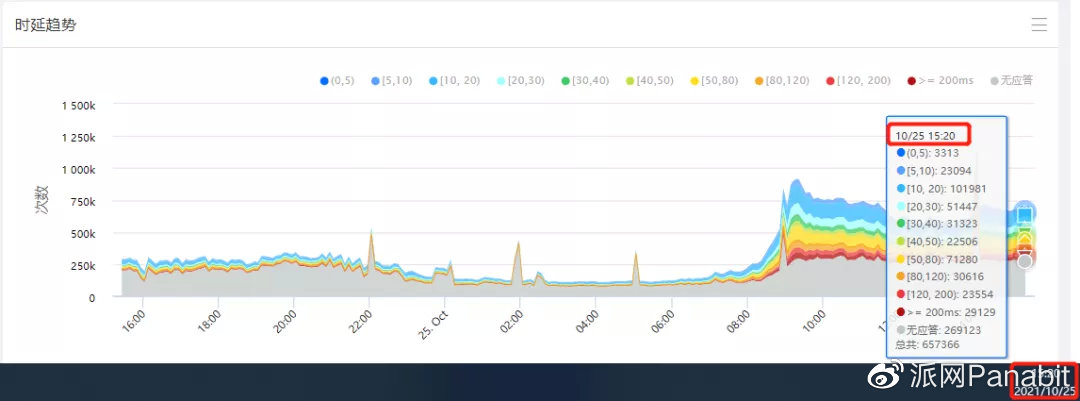Click the 06:00 x-axis label

click(x=663, y=321)
